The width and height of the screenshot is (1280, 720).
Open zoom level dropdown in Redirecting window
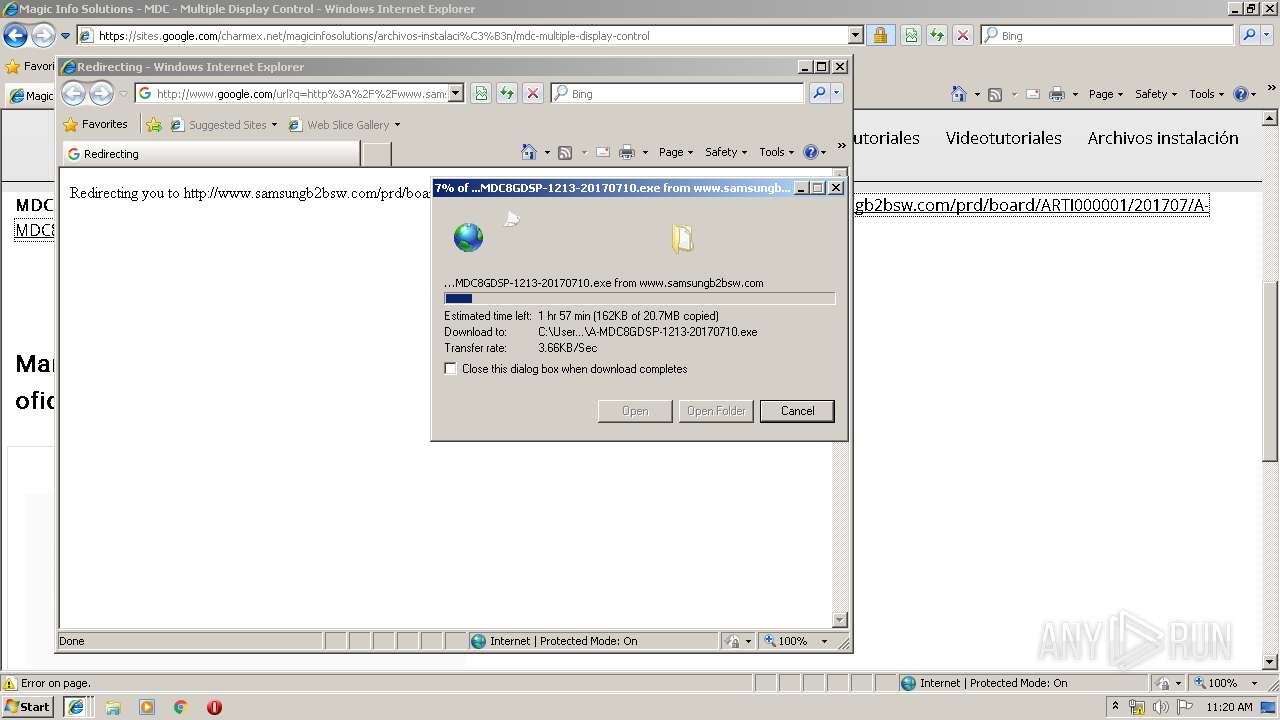point(824,641)
